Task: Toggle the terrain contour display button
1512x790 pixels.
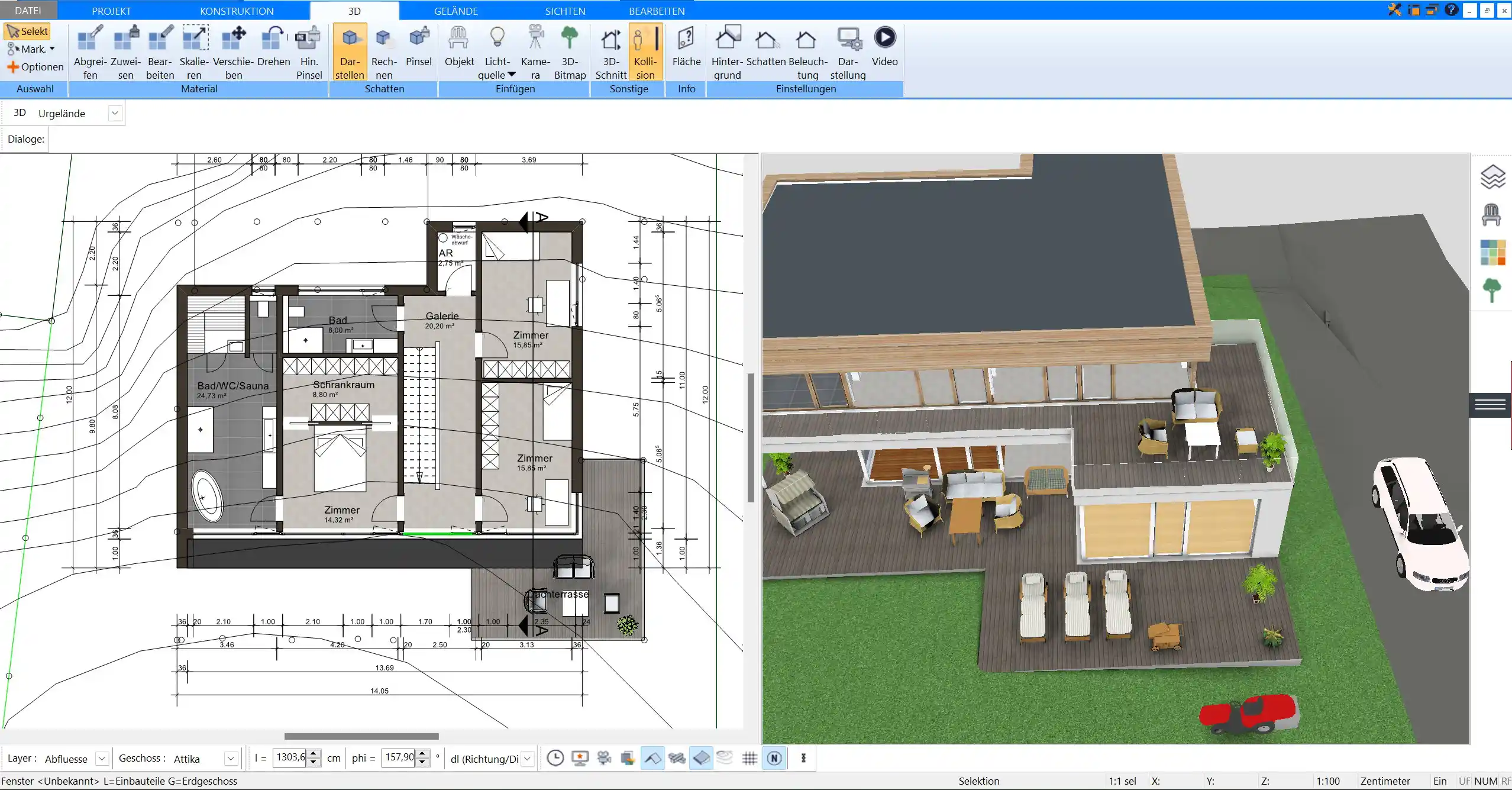Action: 725,758
